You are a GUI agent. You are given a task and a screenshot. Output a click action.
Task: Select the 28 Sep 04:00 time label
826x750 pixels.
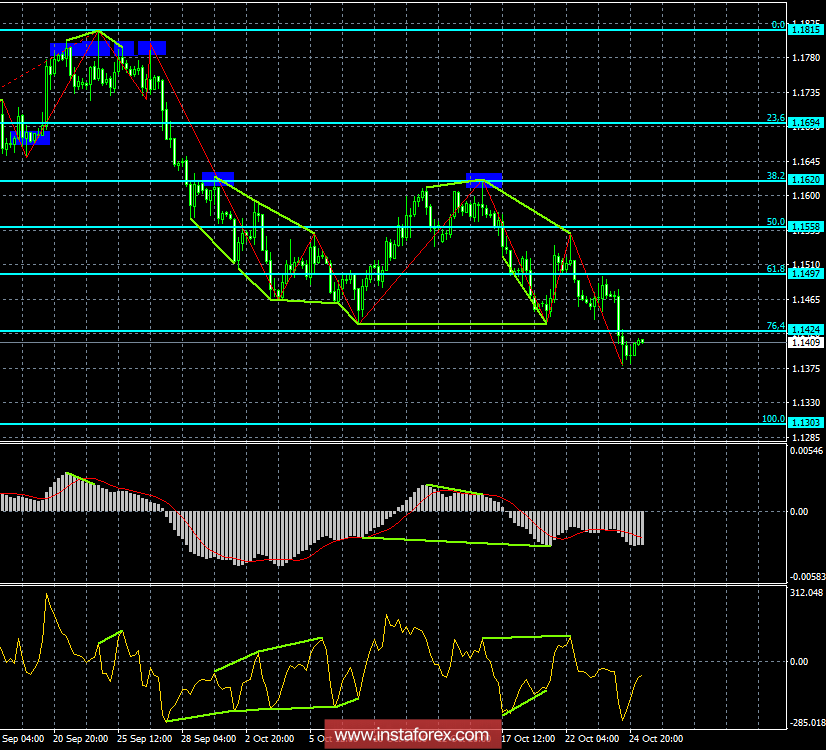(209, 740)
